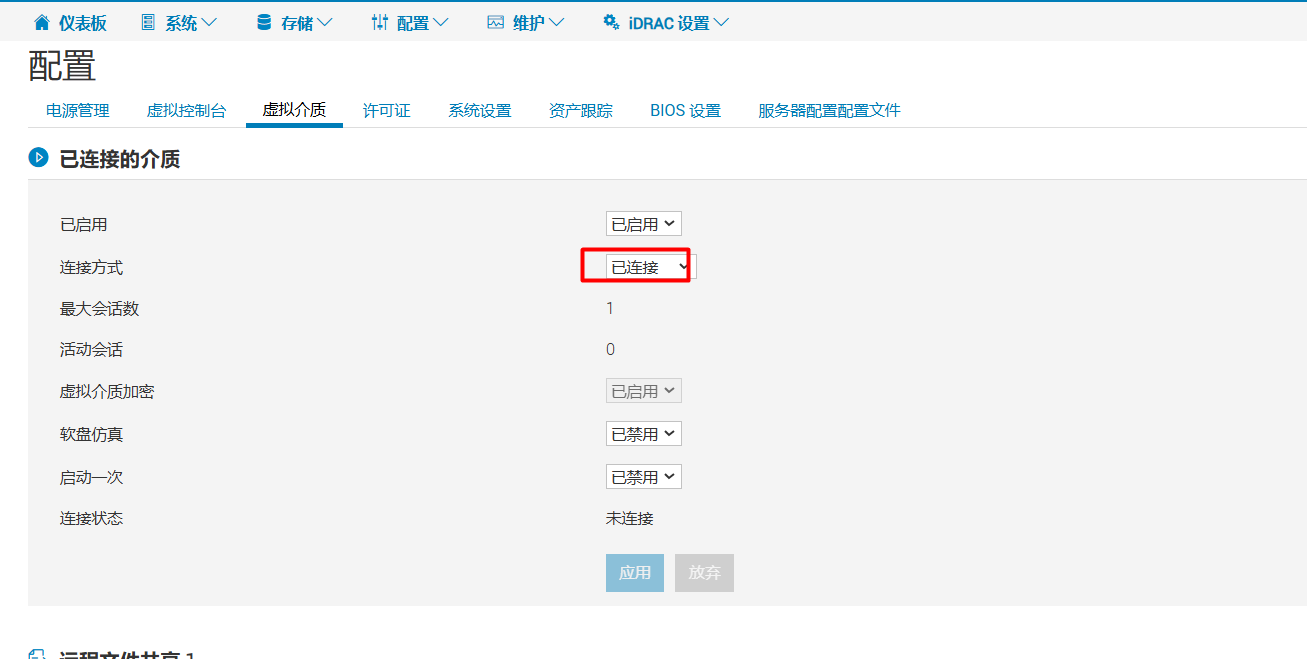Switch to the 许可证 tab
The height and width of the screenshot is (659, 1307).
pyautogui.click(x=386, y=111)
